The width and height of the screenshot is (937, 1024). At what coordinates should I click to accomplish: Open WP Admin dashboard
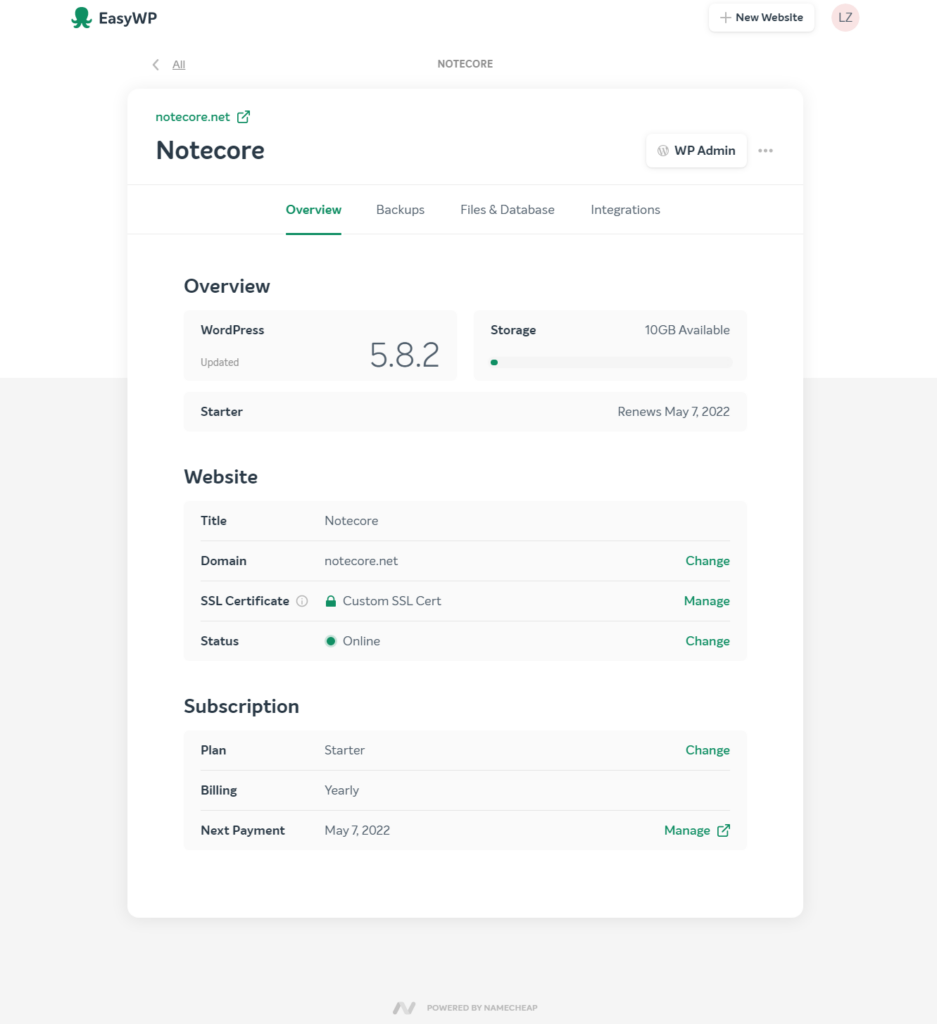coord(696,151)
